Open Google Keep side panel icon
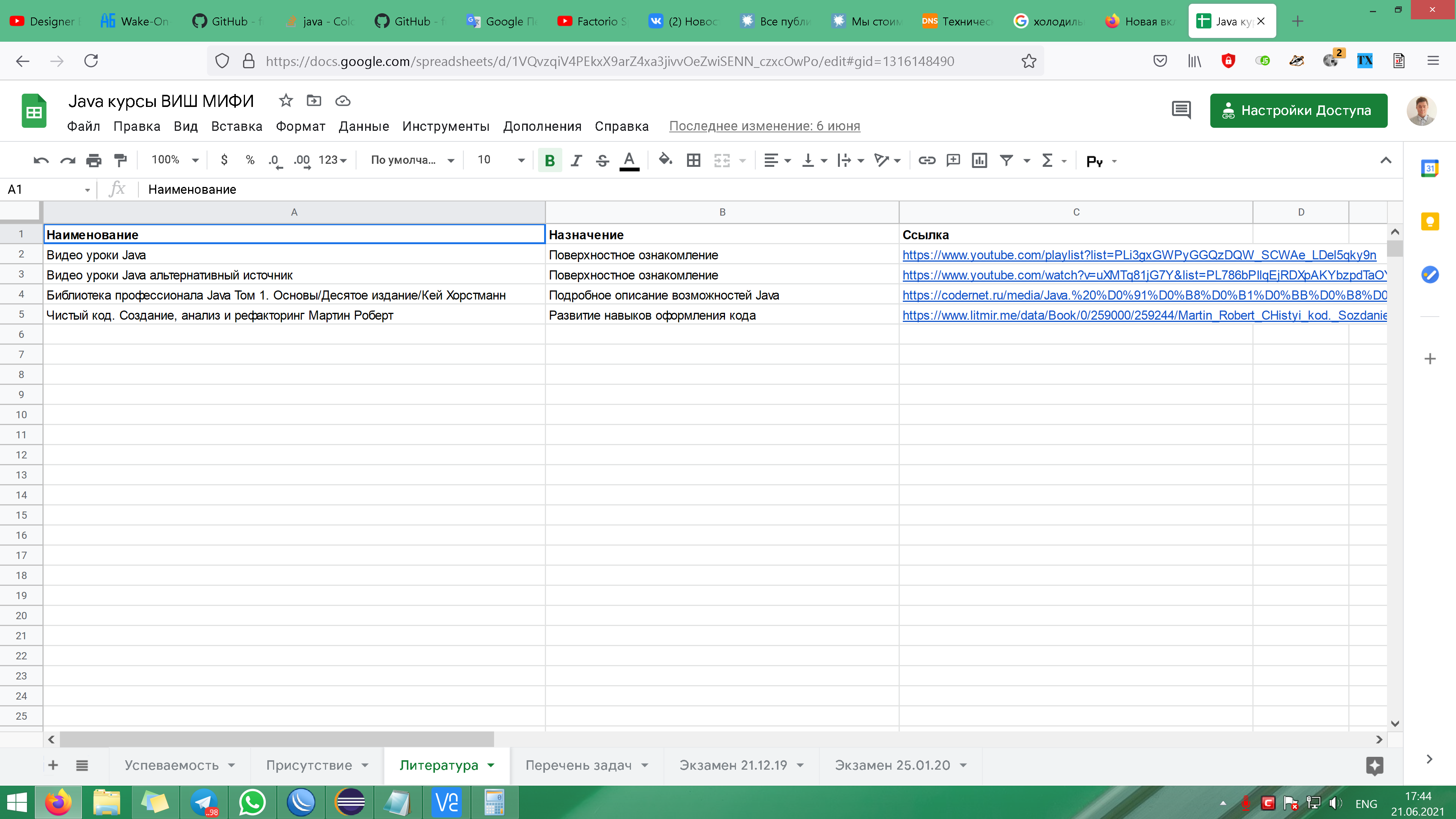The width and height of the screenshot is (1456, 819). (x=1429, y=221)
